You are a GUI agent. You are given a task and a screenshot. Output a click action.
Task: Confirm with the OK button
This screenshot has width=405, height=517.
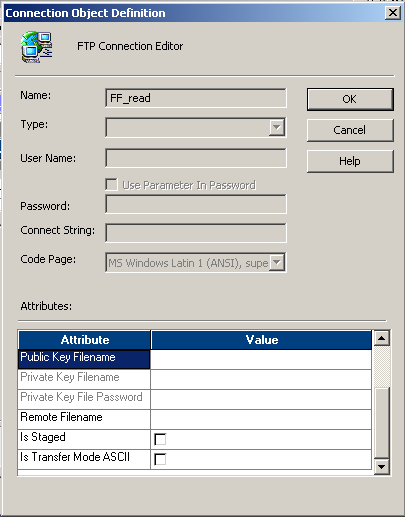pos(350,99)
